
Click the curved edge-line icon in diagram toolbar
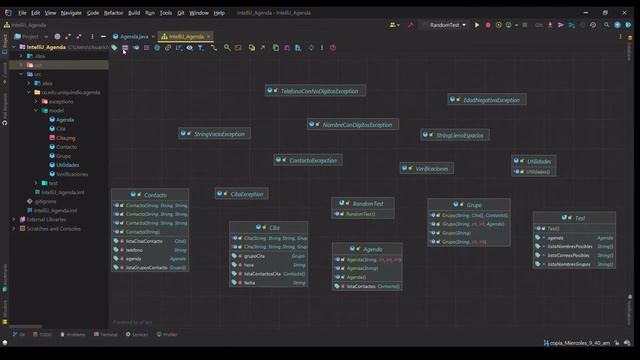click(214, 48)
